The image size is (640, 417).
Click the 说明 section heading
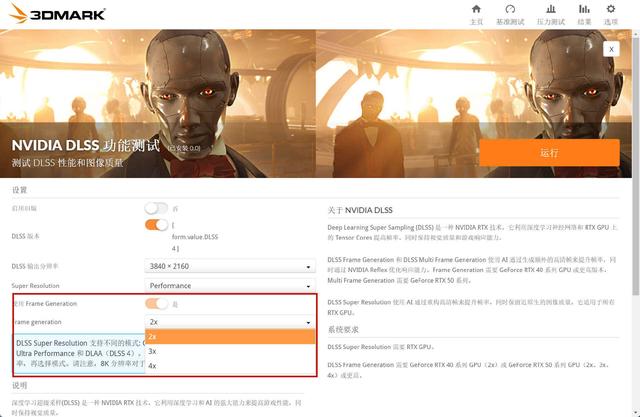tap(19, 385)
